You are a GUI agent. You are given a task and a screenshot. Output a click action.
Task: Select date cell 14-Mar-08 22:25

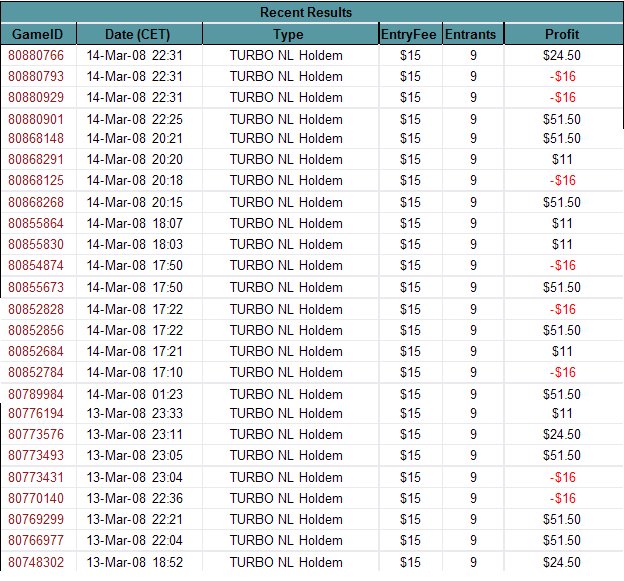coord(135,119)
